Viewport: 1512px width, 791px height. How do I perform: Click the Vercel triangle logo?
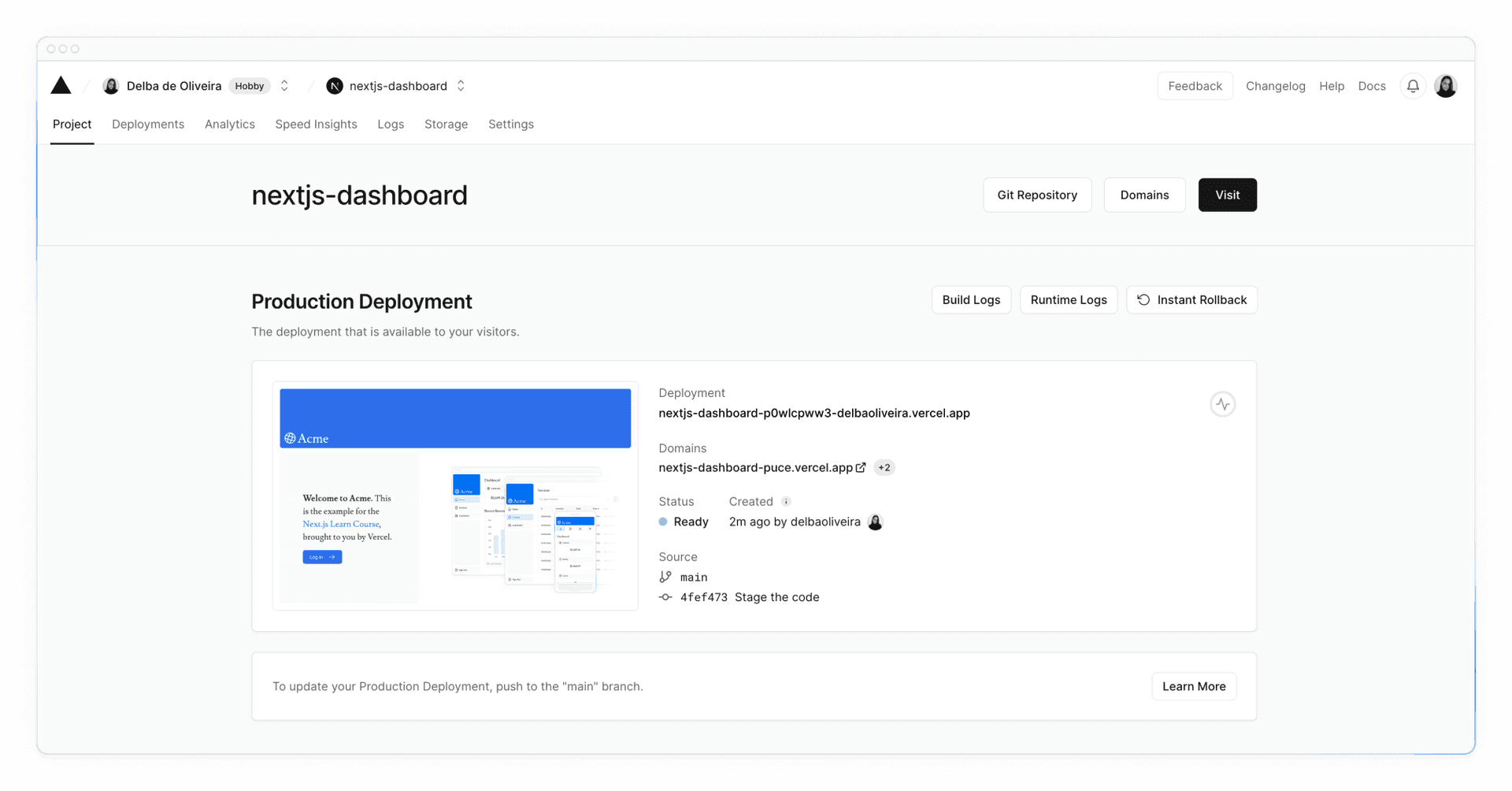pyautogui.click(x=61, y=85)
